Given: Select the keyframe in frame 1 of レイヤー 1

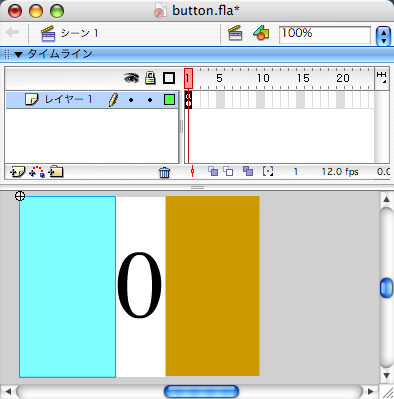Looking at the screenshot, I should pyautogui.click(x=188, y=100).
